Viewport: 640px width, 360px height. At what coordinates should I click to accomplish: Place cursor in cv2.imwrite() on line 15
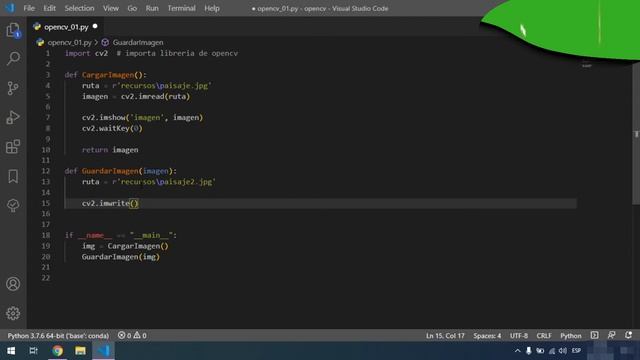click(110, 203)
